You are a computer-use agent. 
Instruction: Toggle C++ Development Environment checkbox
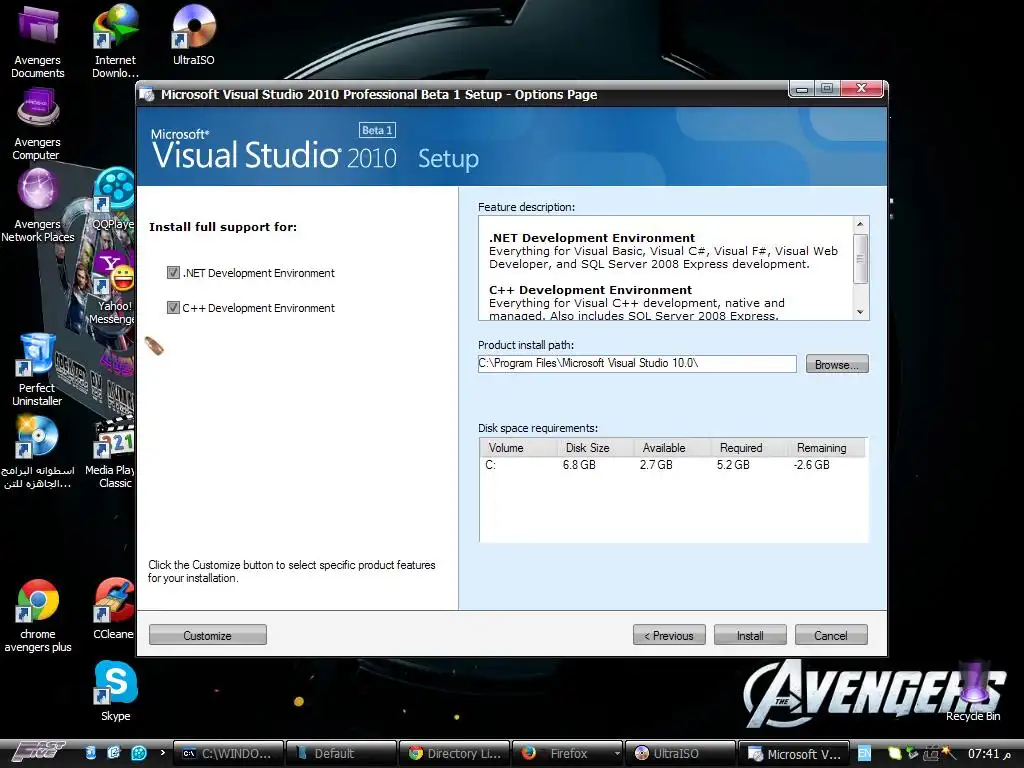173,308
